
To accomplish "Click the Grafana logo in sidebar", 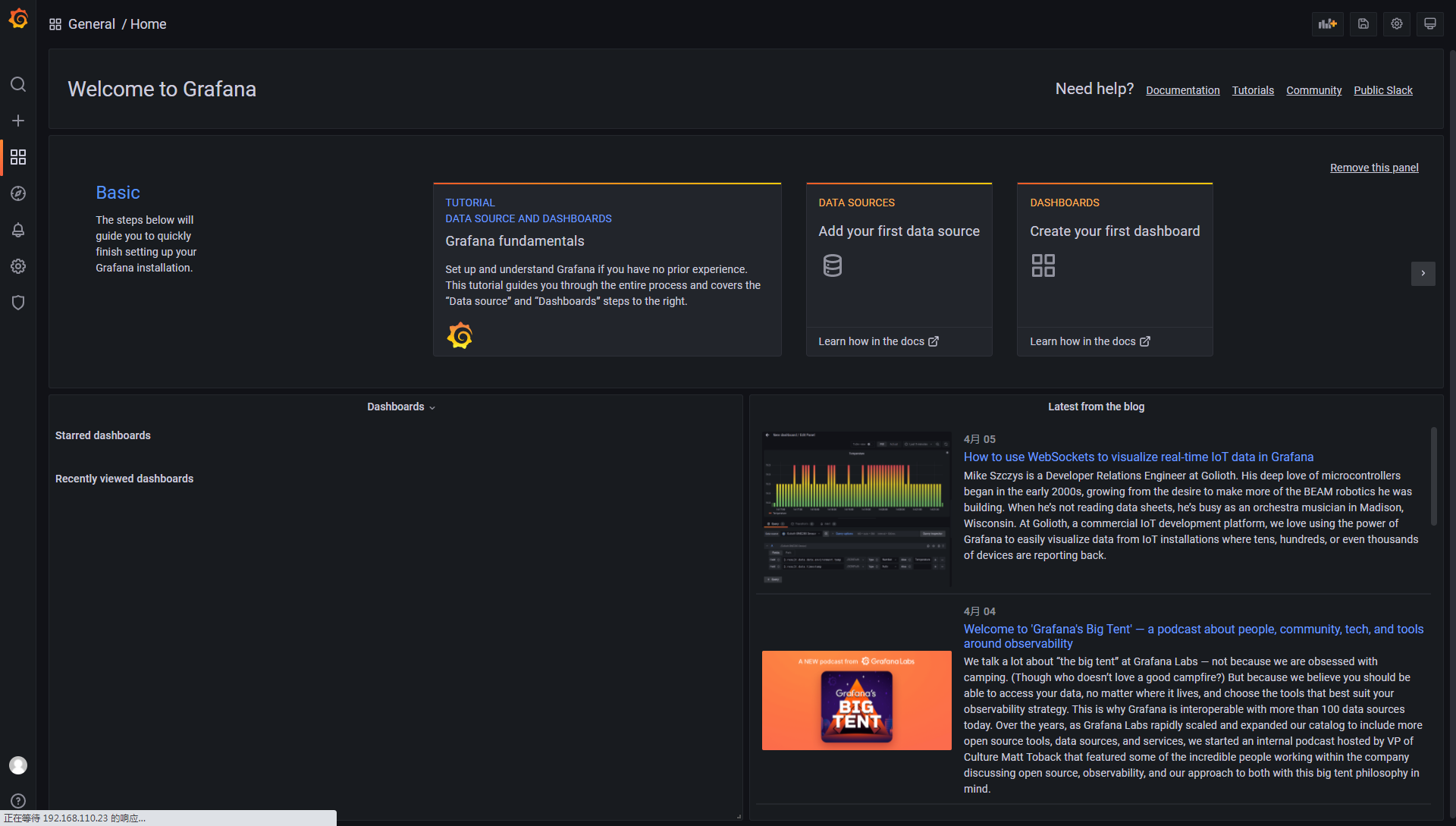I will pos(18,19).
